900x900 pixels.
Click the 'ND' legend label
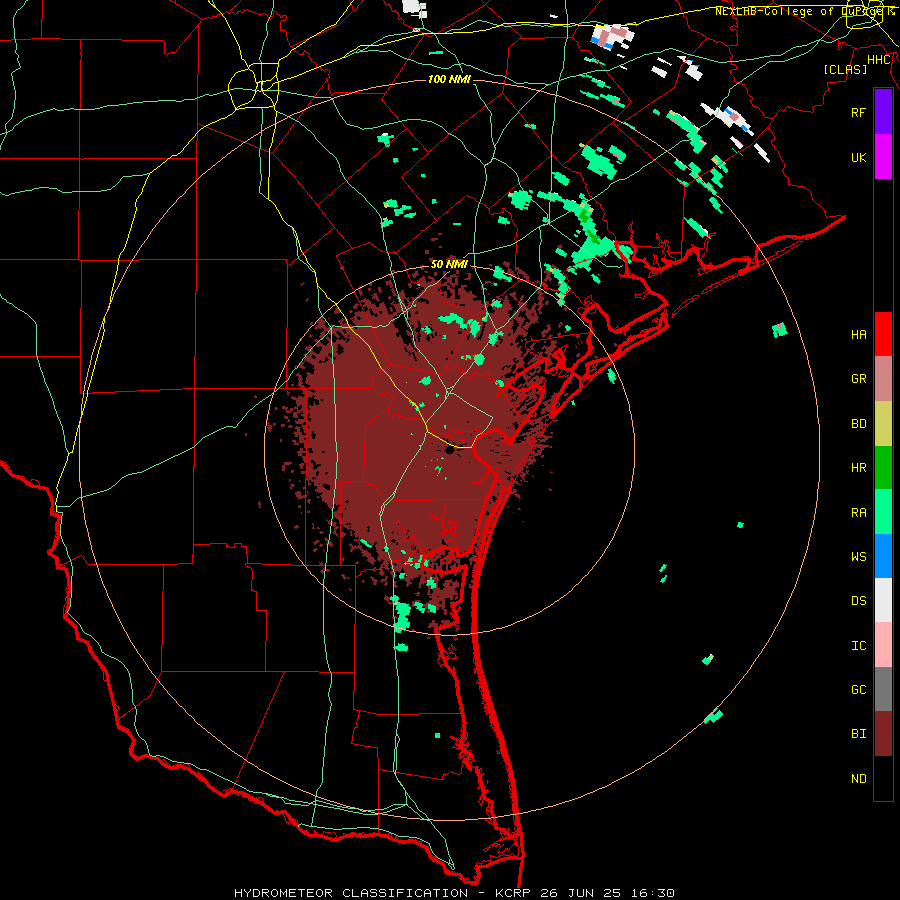point(858,779)
